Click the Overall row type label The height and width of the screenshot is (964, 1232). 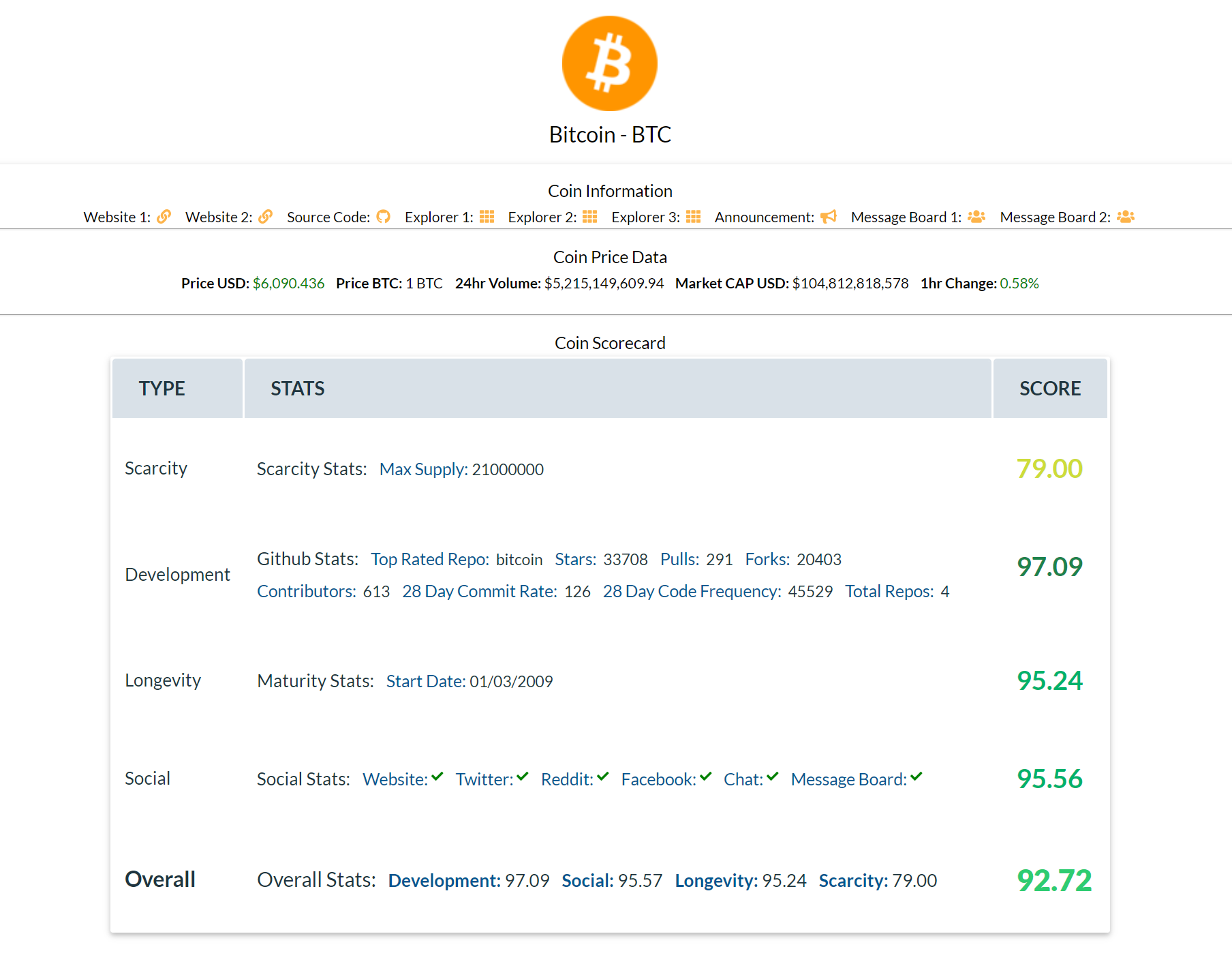(x=160, y=879)
